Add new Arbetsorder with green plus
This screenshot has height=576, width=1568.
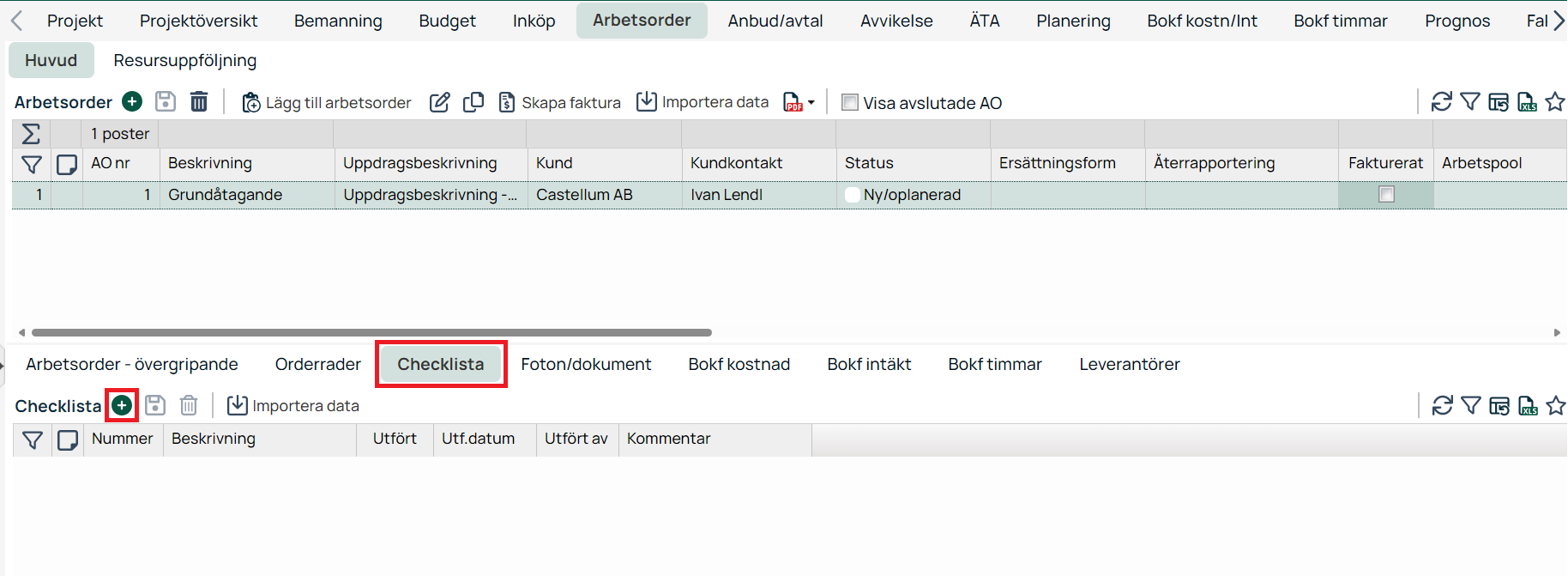click(x=132, y=102)
